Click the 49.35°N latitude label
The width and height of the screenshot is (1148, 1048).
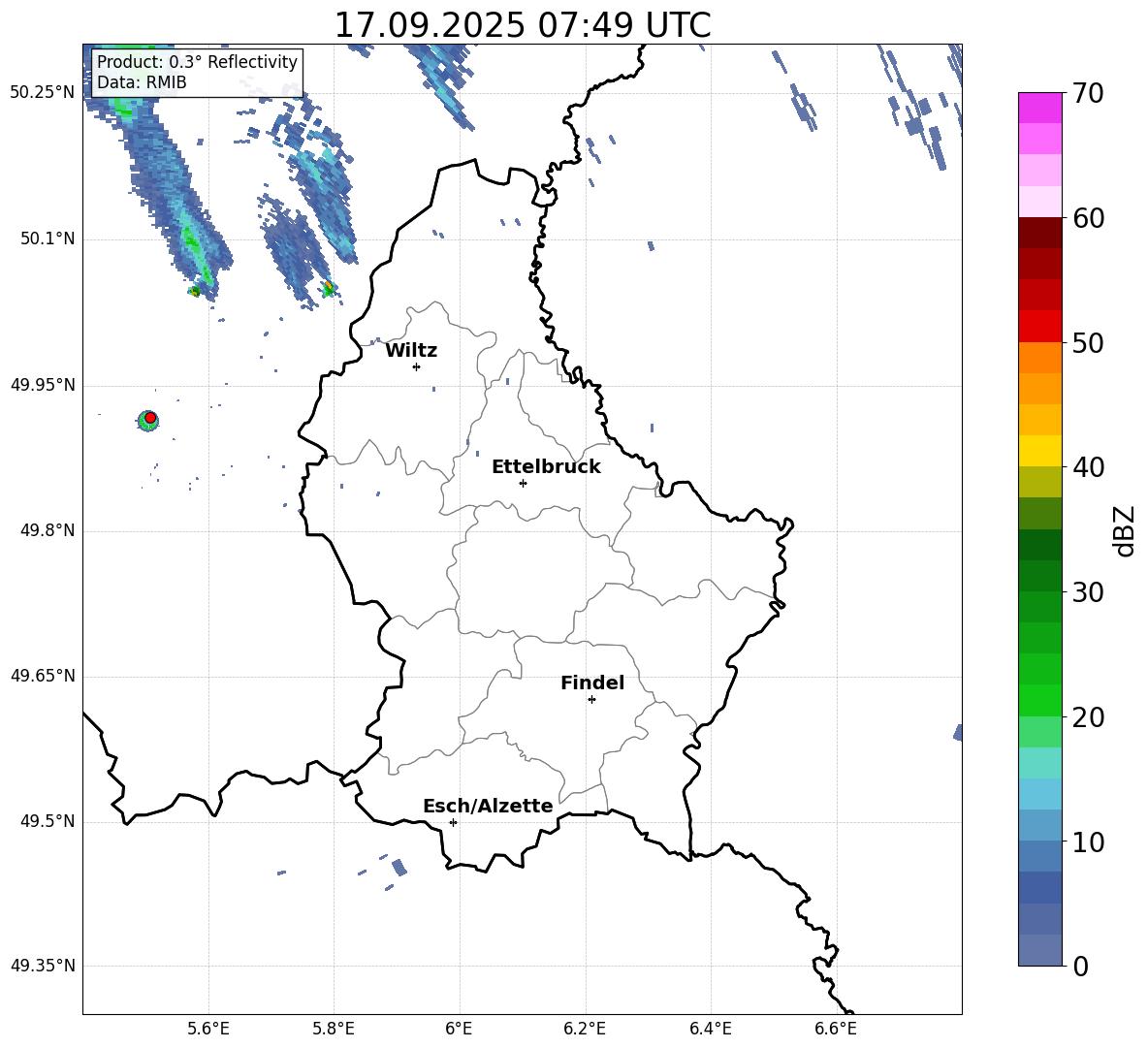(43, 966)
